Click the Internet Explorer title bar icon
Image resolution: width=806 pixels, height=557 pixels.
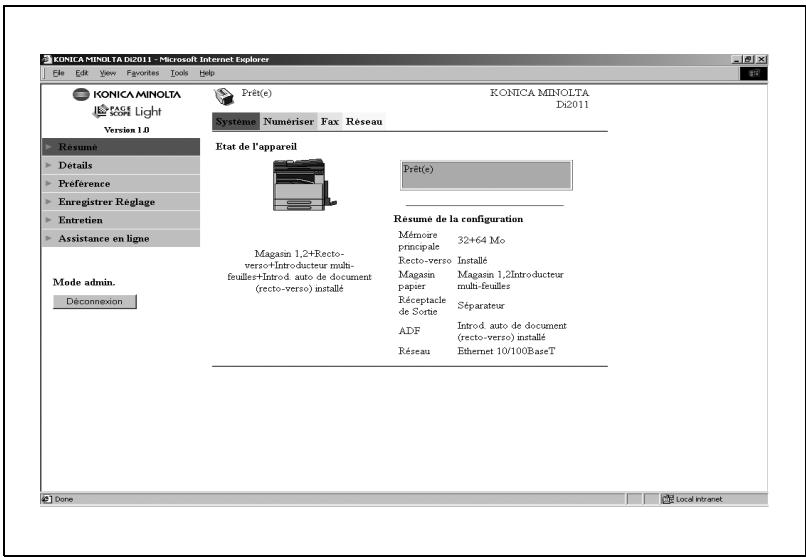[47, 59]
